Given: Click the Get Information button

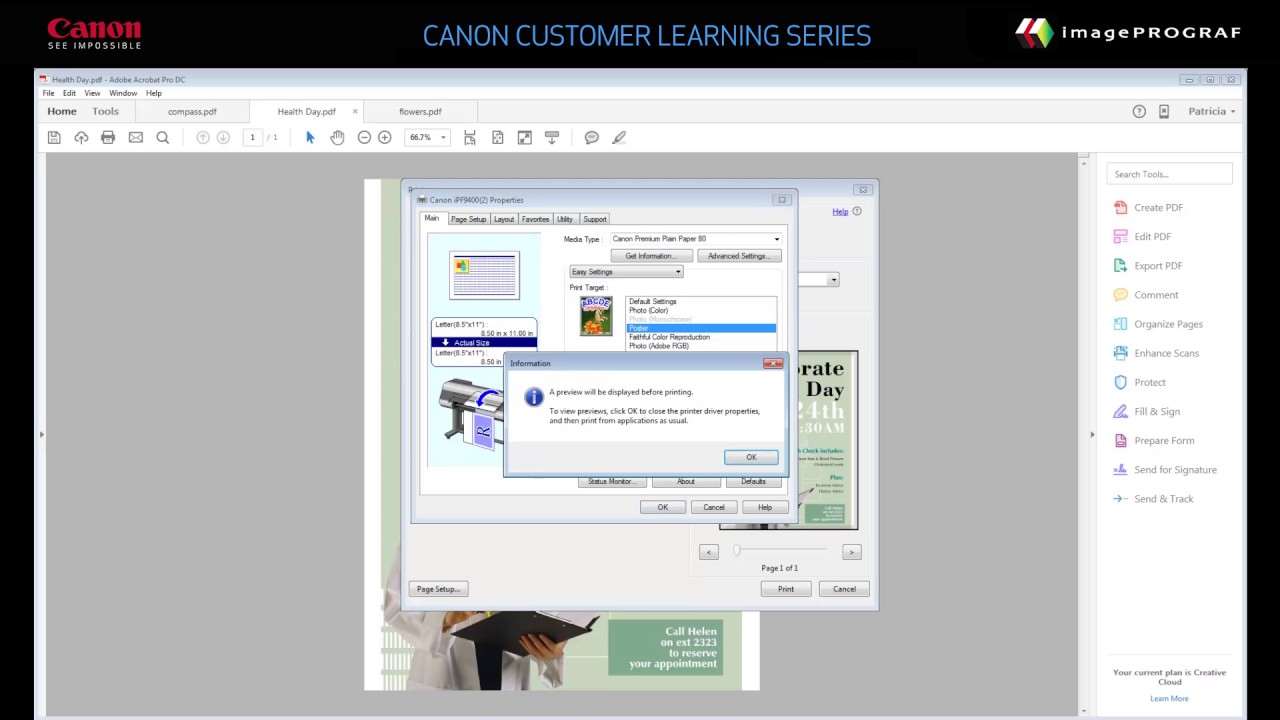Looking at the screenshot, I should (651, 256).
